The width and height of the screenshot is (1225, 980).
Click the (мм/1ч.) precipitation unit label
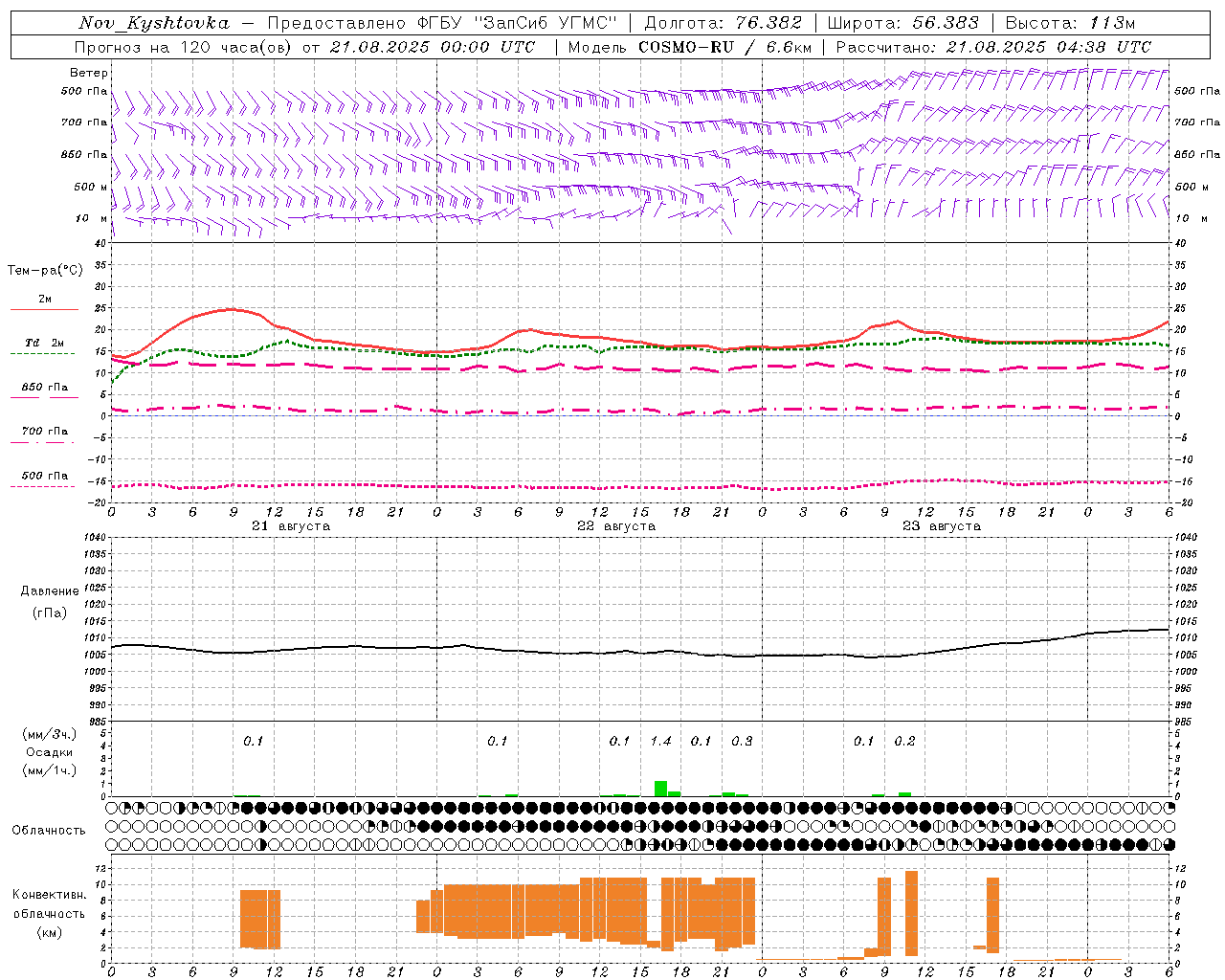pos(50,770)
